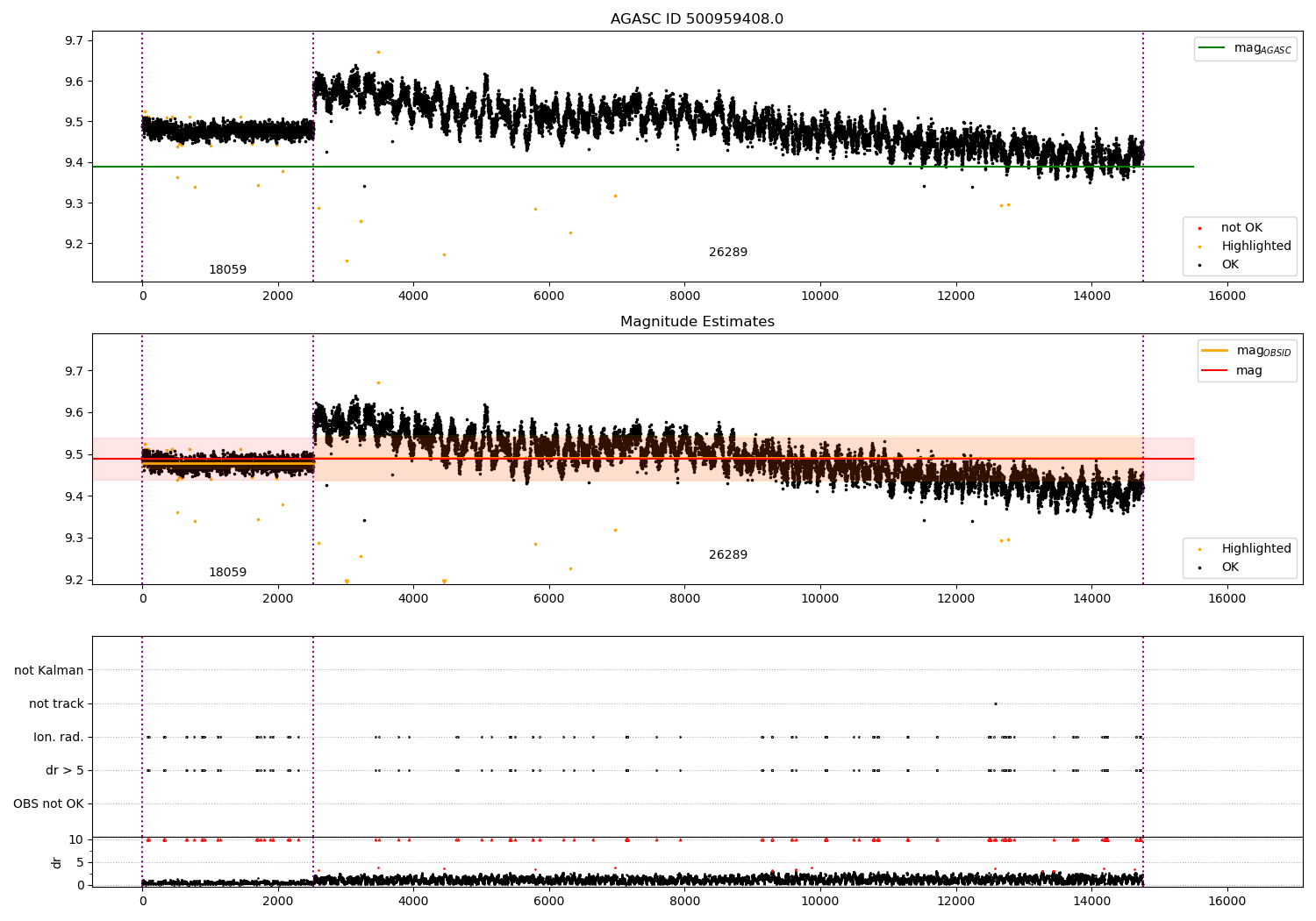Click the lone data point on the "not track" row
This screenshot has height=921, width=1316.
995,703
